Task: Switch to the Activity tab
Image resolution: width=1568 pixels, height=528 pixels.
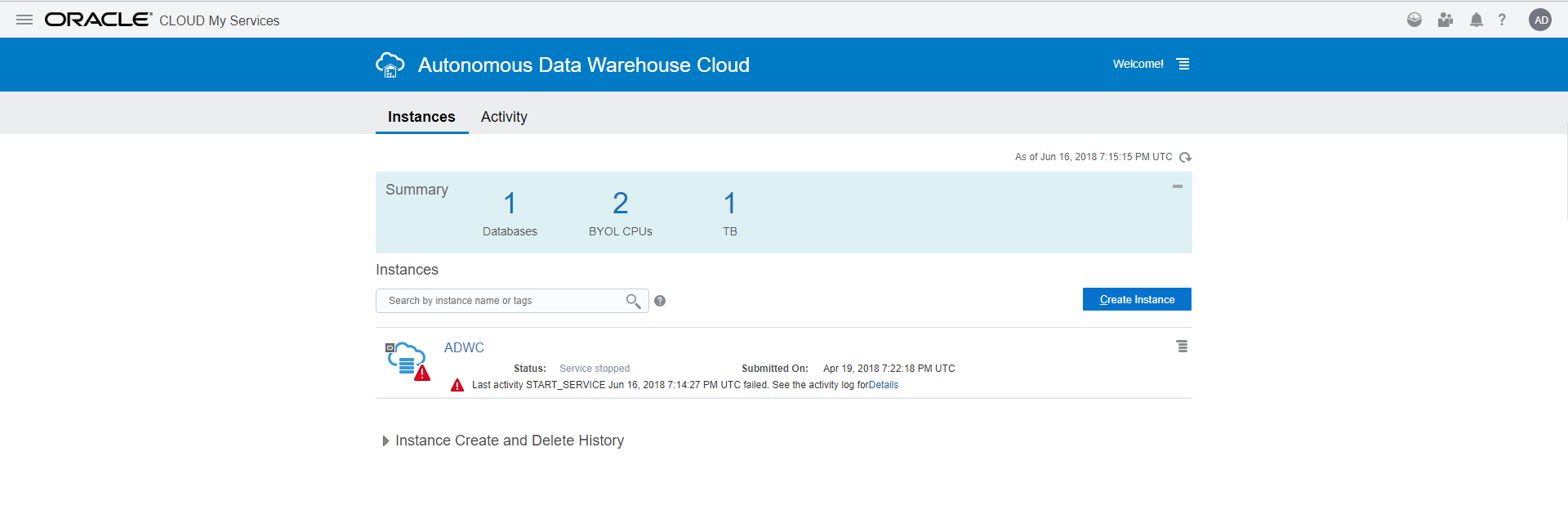Action: tap(504, 117)
